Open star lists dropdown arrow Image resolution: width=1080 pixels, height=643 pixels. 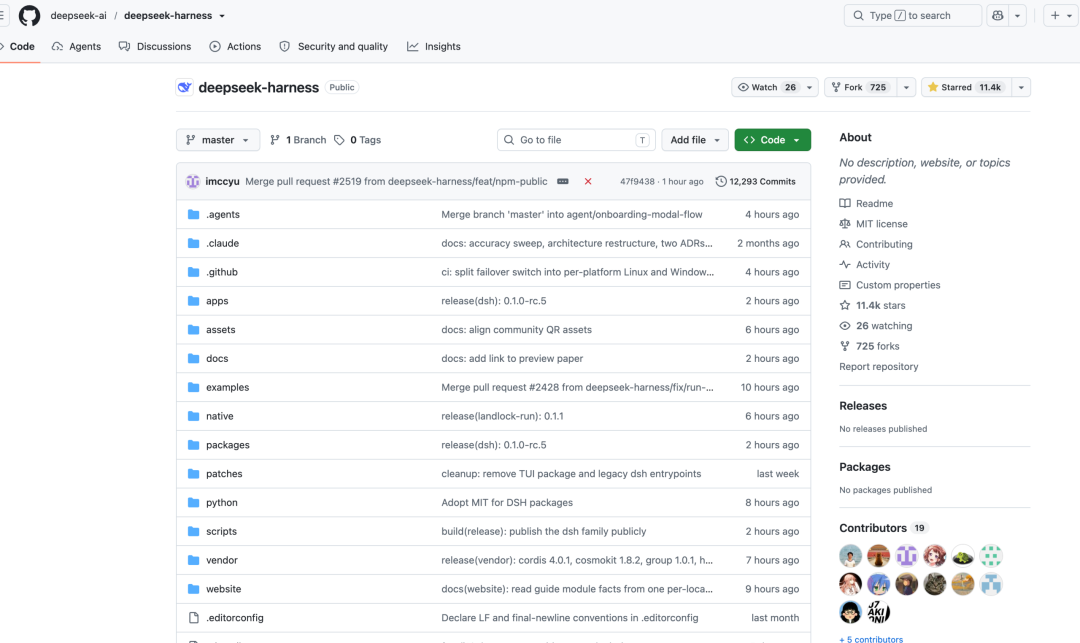coord(1021,87)
